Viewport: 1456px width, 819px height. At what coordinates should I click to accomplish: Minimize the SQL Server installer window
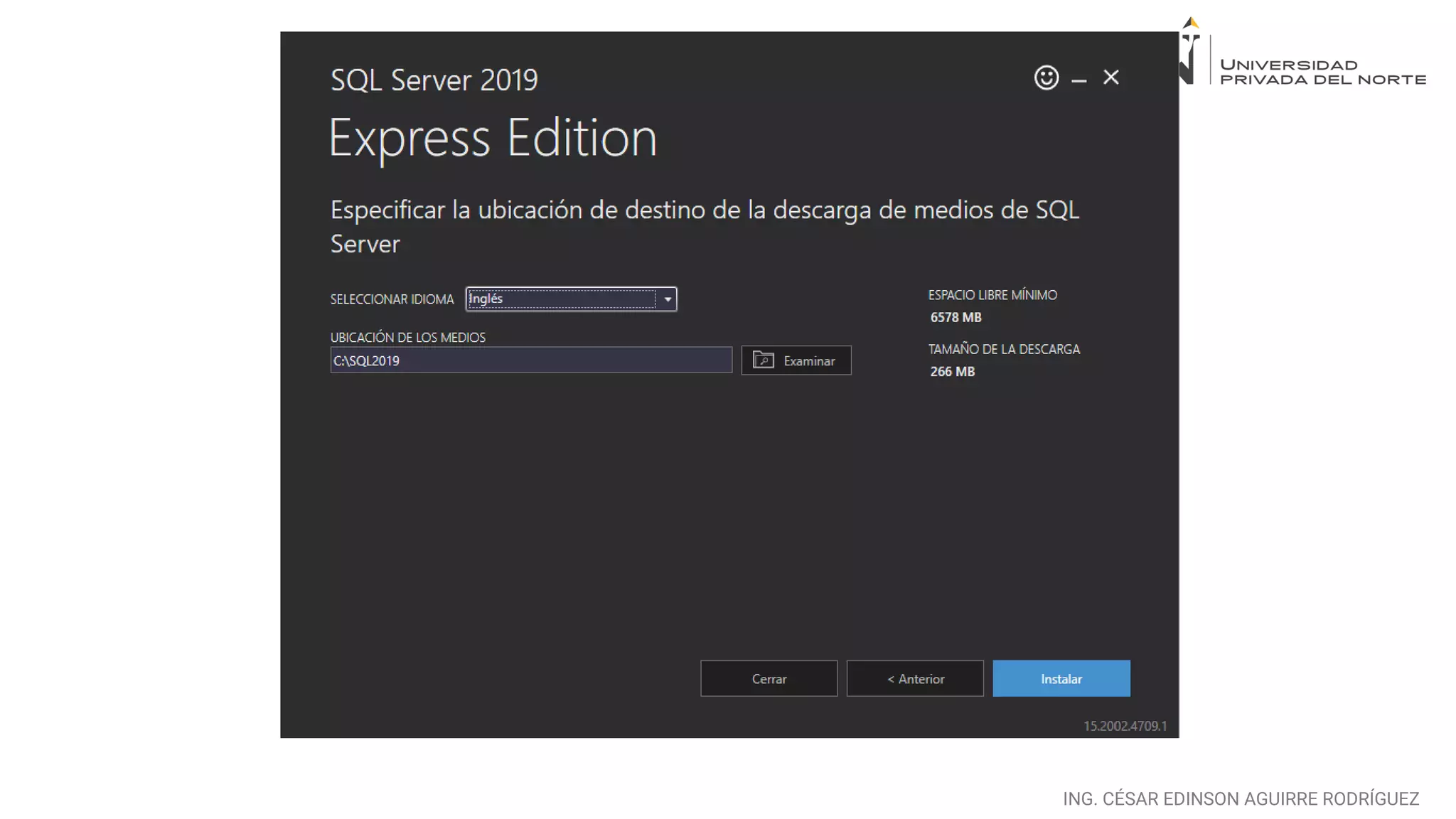tap(1078, 80)
